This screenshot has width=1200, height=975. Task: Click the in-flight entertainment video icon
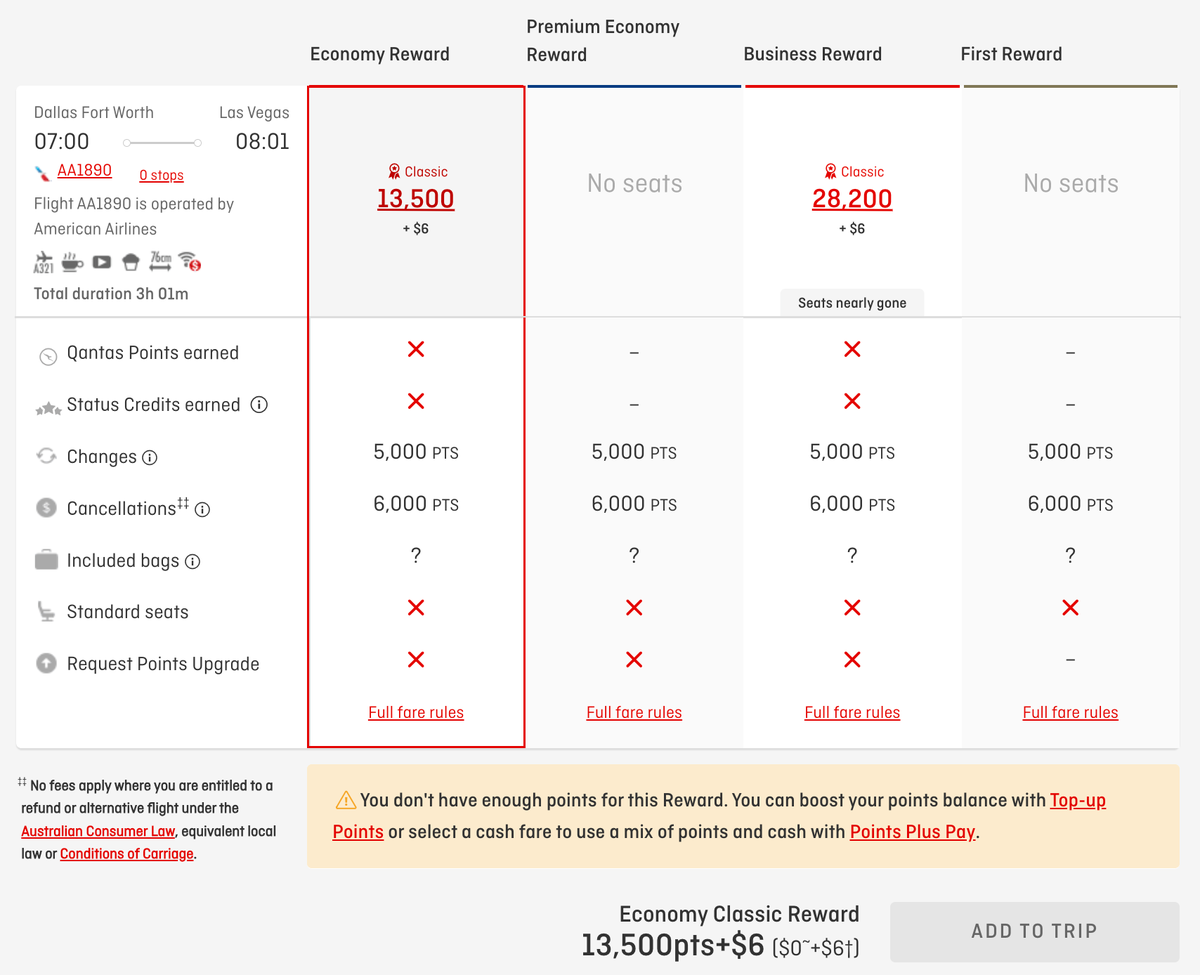(101, 262)
